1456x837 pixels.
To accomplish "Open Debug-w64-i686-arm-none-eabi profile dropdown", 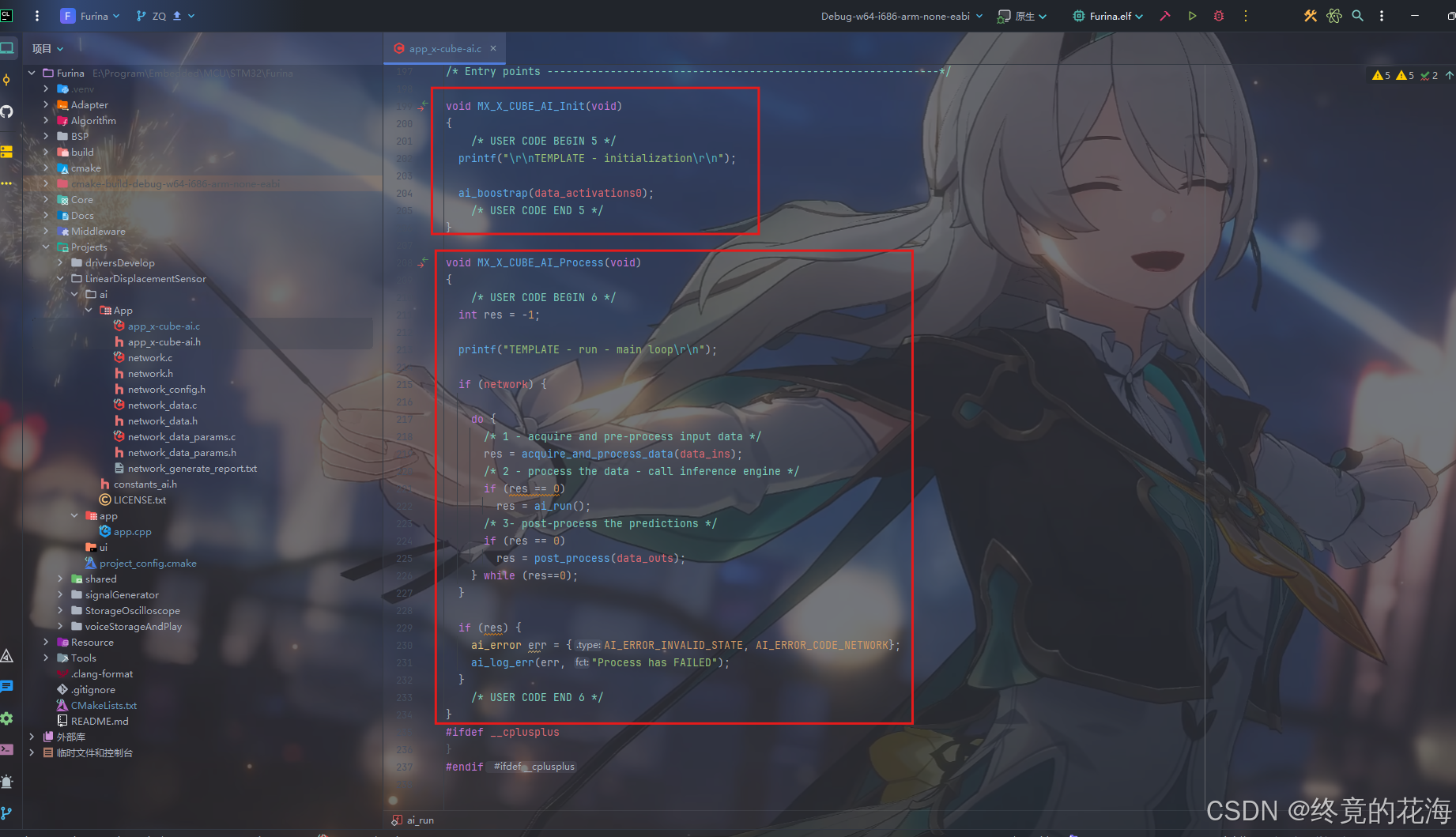I will click(x=902, y=16).
